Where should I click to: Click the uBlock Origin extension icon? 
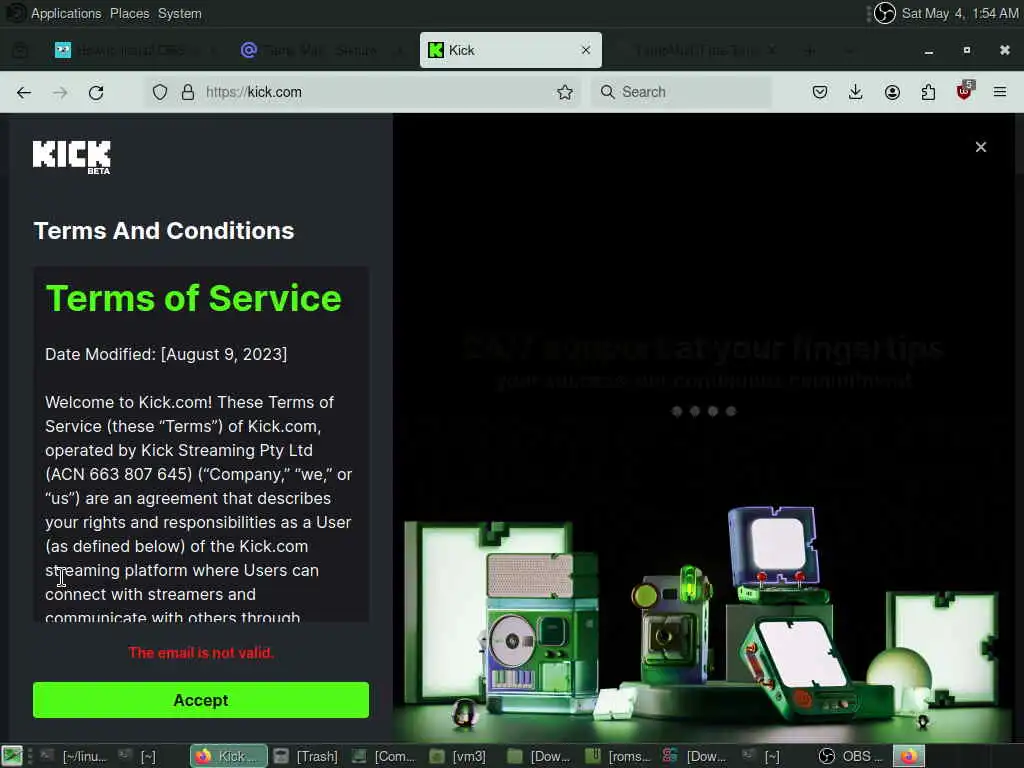965,91
